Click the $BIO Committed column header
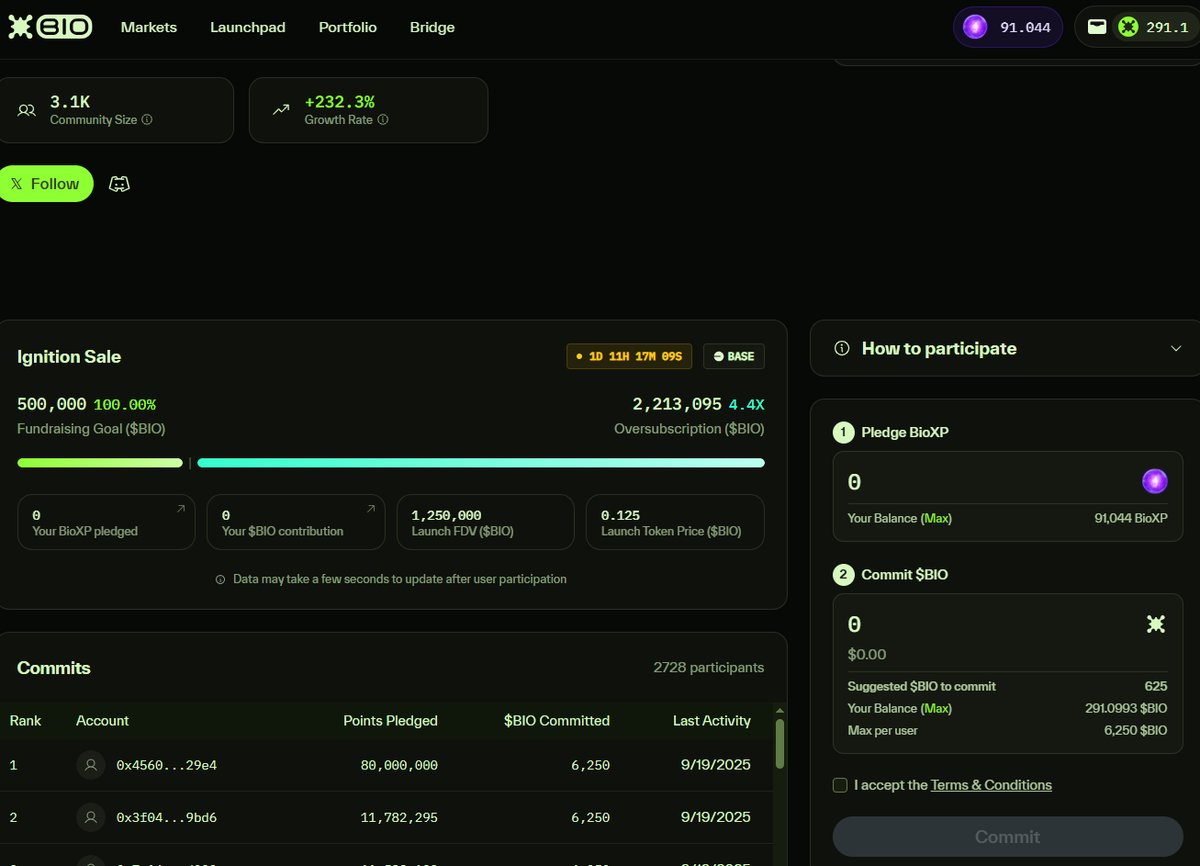This screenshot has width=1200, height=866. tap(557, 720)
